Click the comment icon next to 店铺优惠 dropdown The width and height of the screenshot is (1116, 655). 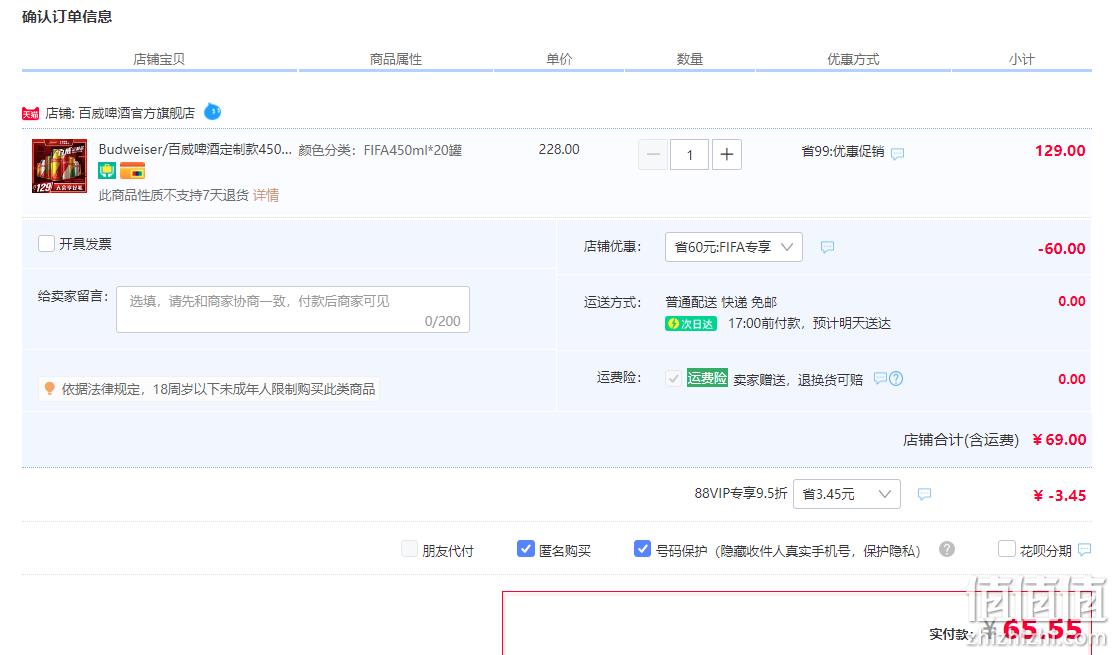tap(827, 247)
